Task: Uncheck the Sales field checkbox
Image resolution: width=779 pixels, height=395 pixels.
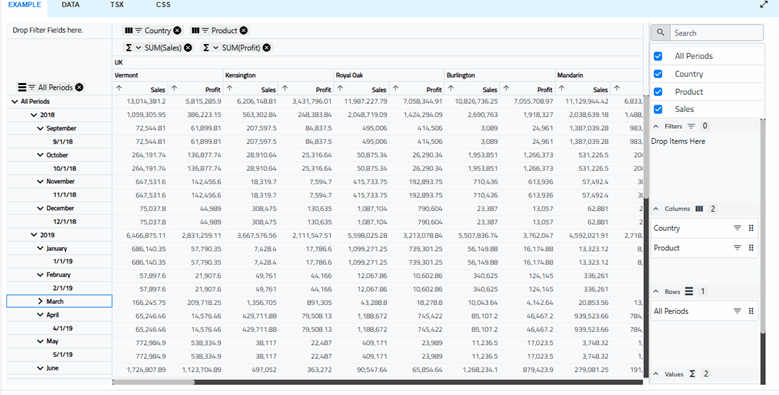Action: click(x=658, y=109)
